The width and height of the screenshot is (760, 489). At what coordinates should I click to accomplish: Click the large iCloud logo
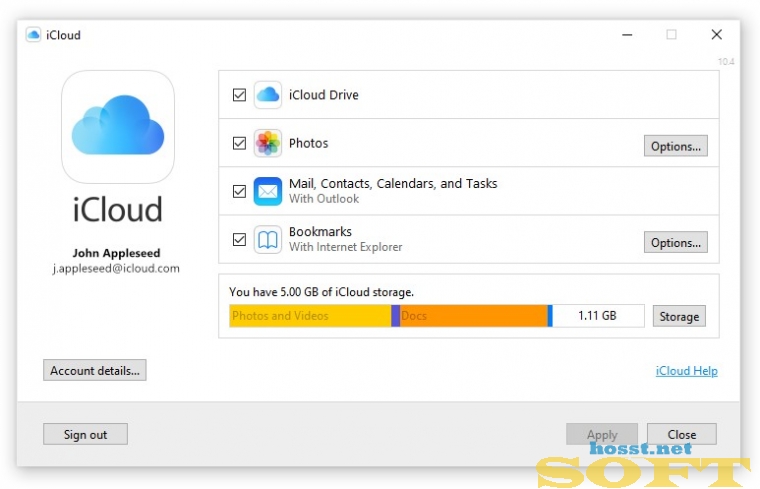tap(118, 126)
